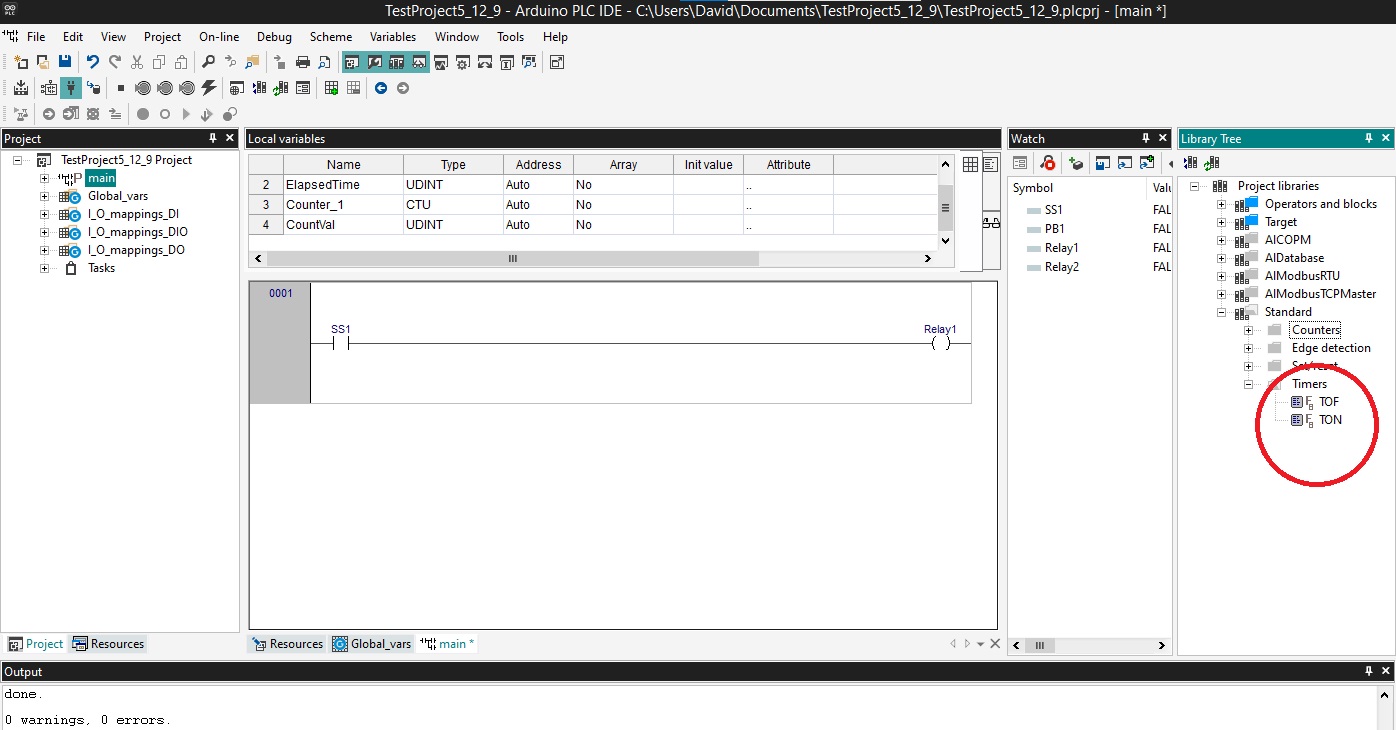The width and height of the screenshot is (1396, 730).
Task: Open the Scheme menu
Action: [330, 37]
